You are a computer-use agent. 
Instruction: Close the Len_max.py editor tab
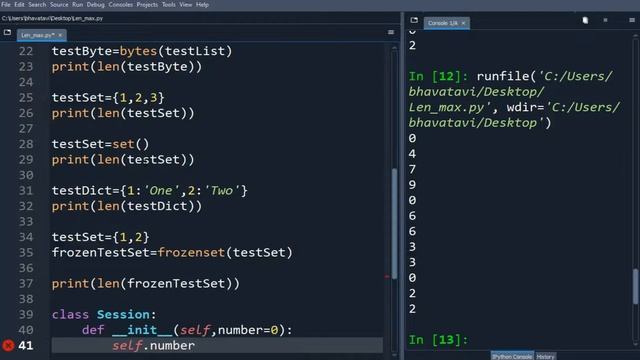pyautogui.click(x=60, y=35)
